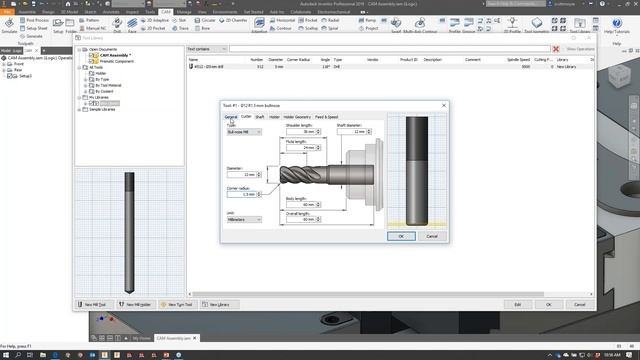The height and width of the screenshot is (360, 640).
Task: Click the Shoulder length input field
Action: pos(301,131)
